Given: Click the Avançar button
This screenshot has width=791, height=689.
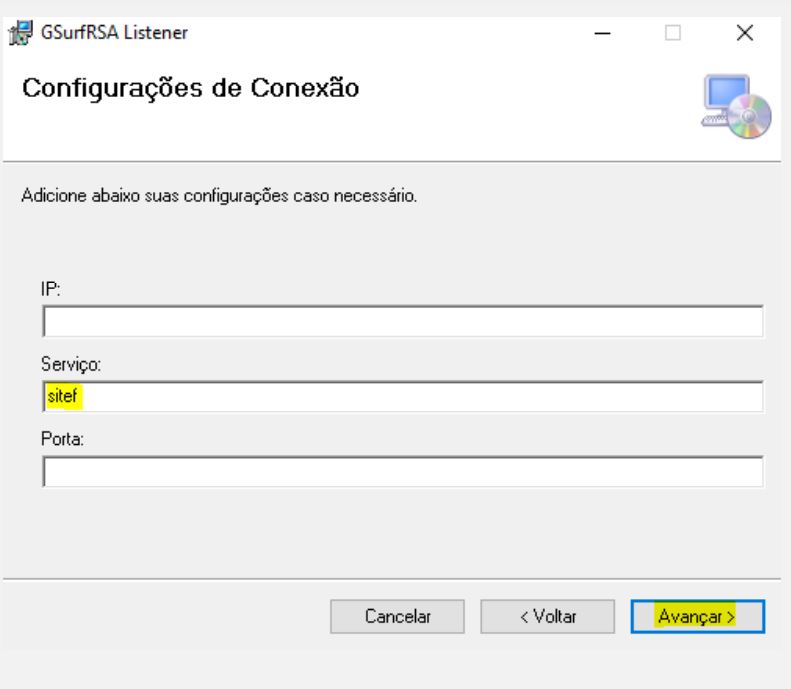Looking at the screenshot, I should coord(698,616).
